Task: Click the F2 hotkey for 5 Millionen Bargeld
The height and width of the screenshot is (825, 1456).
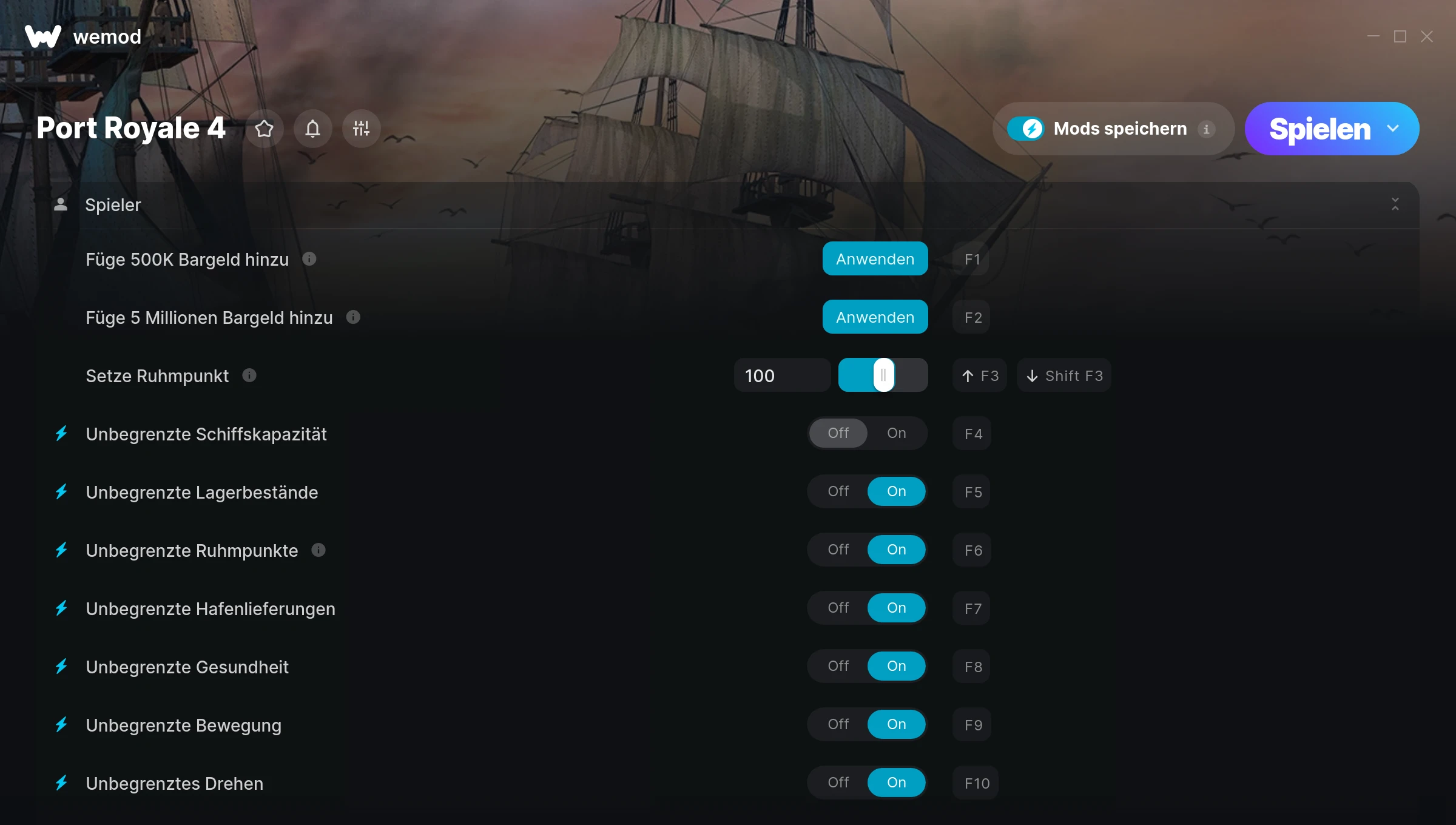Action: [973, 317]
